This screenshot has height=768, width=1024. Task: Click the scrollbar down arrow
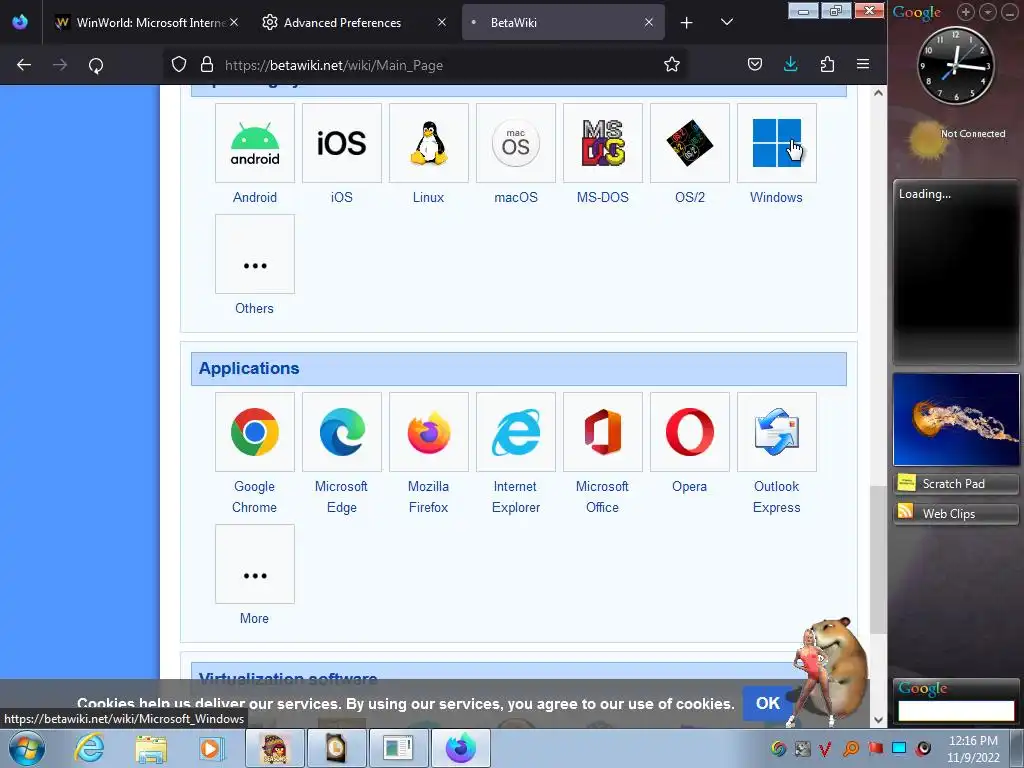point(878,720)
